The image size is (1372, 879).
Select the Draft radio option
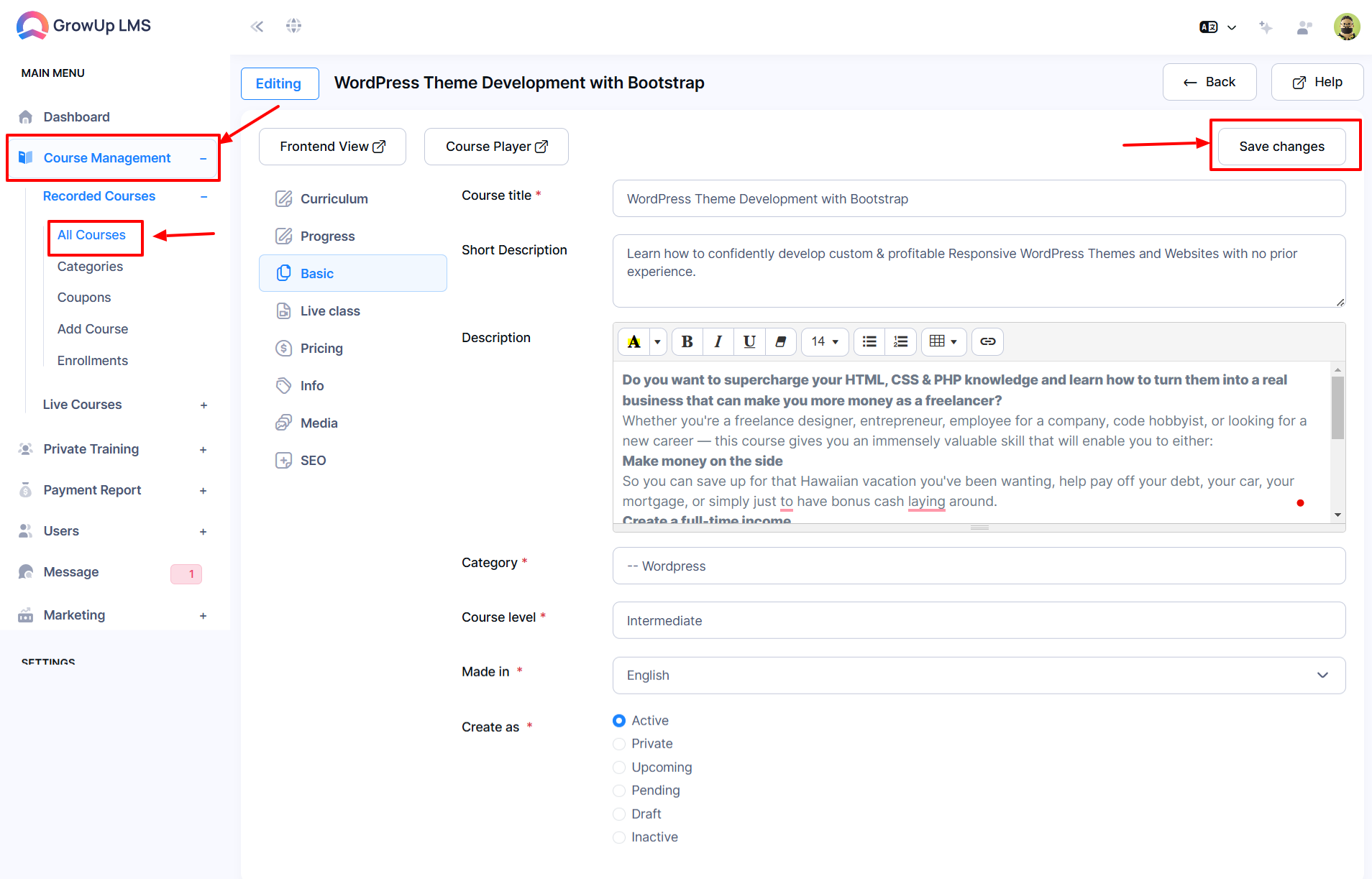pyautogui.click(x=619, y=814)
